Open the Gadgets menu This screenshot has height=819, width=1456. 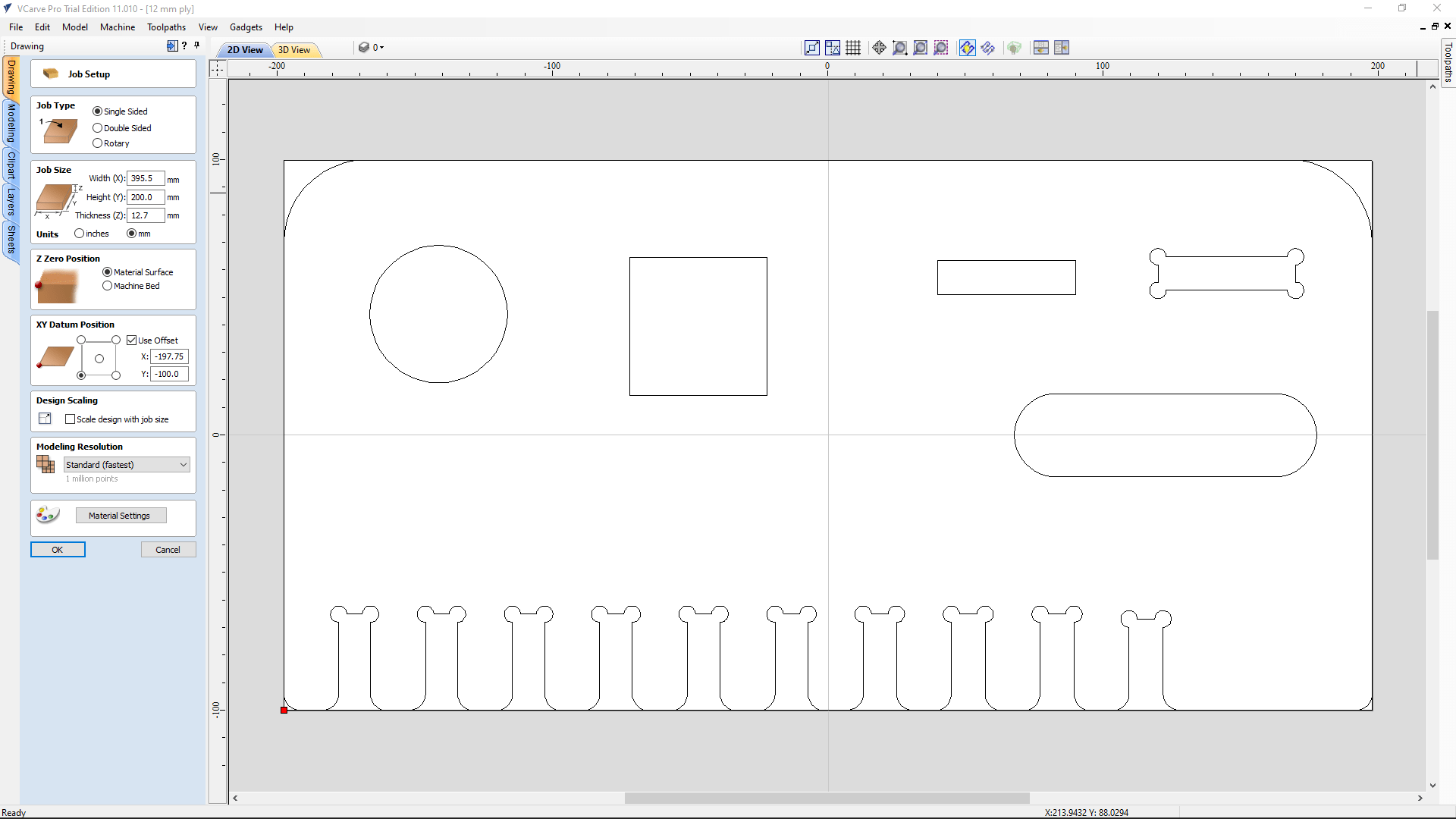pyautogui.click(x=245, y=27)
